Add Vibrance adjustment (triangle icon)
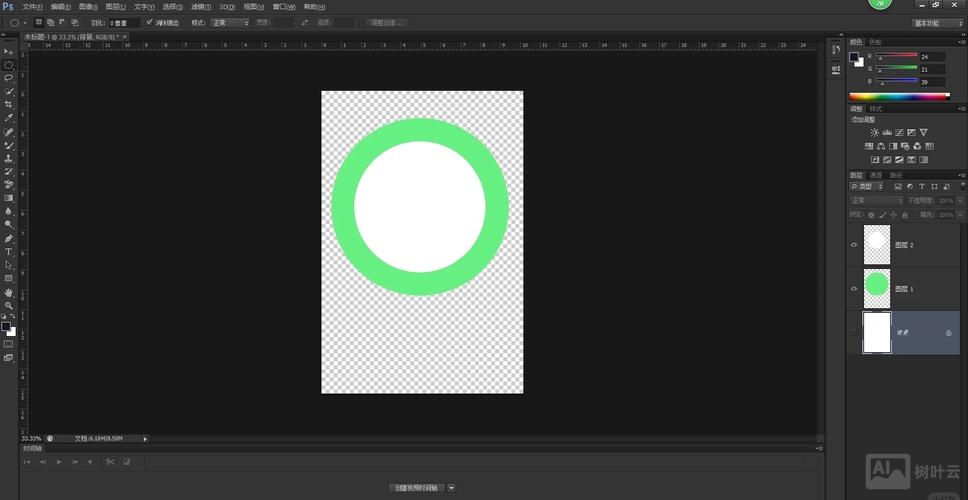This screenshot has width=968, height=500. [x=924, y=132]
